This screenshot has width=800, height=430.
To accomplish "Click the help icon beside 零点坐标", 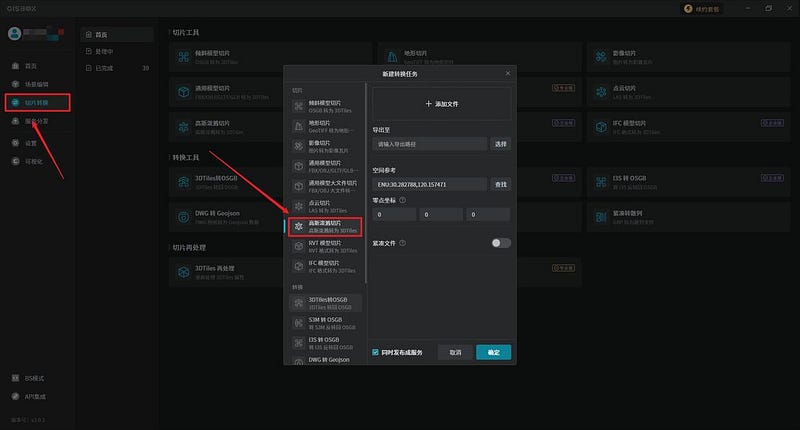I will pos(403,200).
